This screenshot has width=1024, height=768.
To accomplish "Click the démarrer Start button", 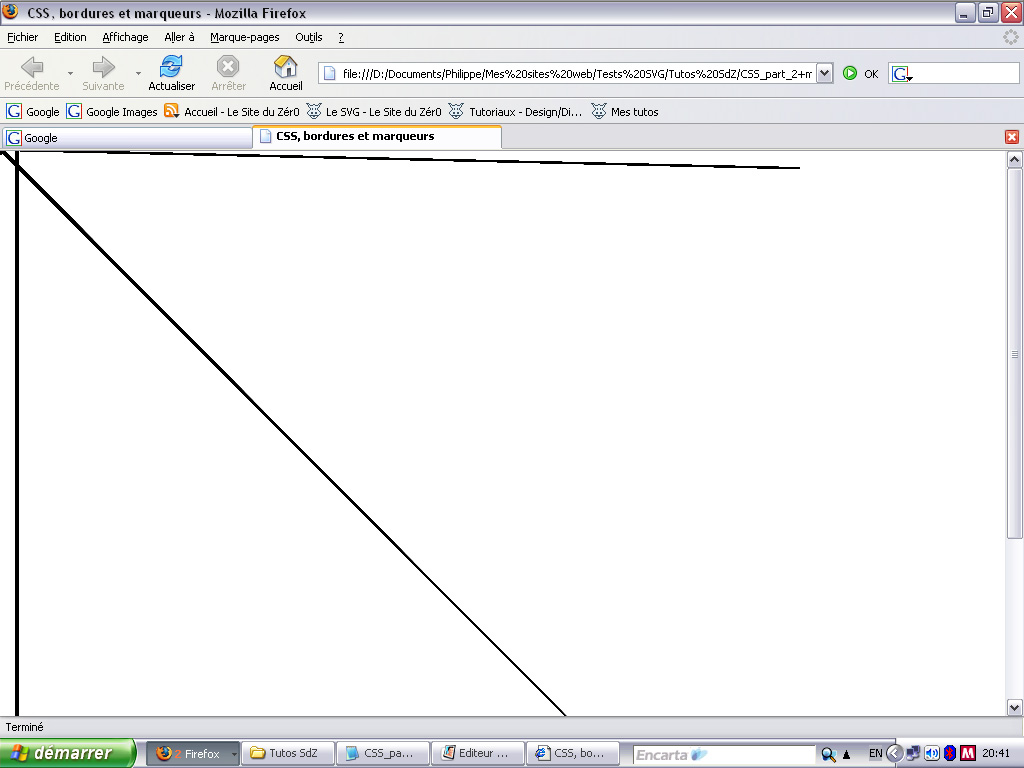I will (68, 753).
